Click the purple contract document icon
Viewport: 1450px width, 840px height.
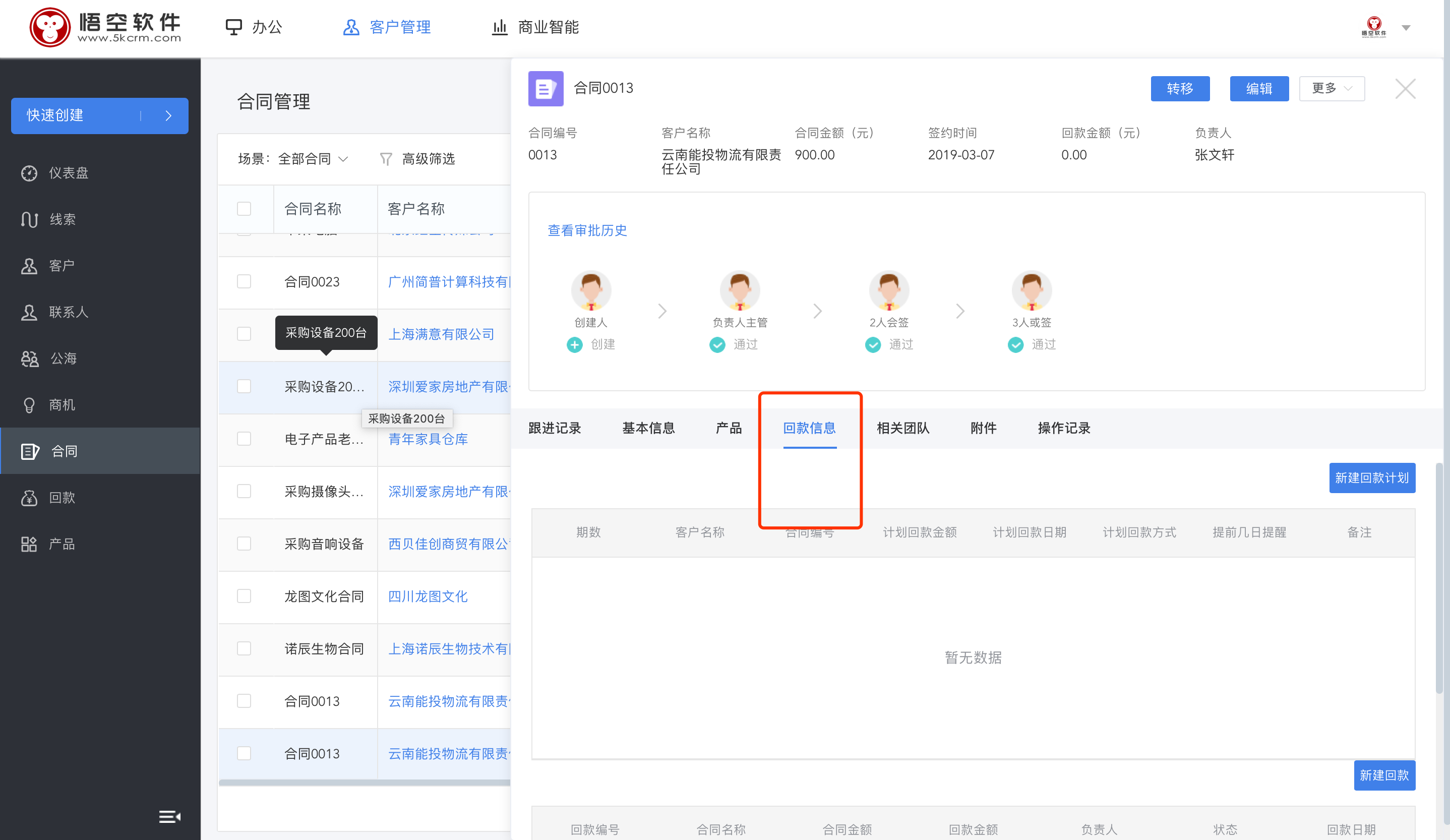click(x=546, y=89)
